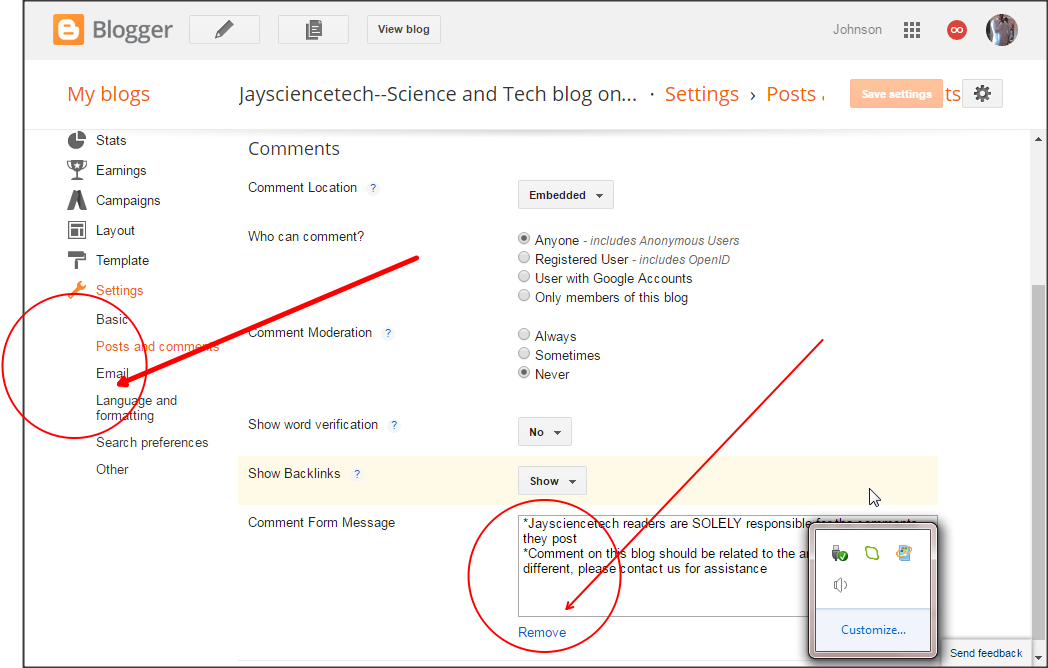This screenshot has height=668, width=1048.
Task: Click the Remove link under Comment Form Message
Action: point(541,632)
